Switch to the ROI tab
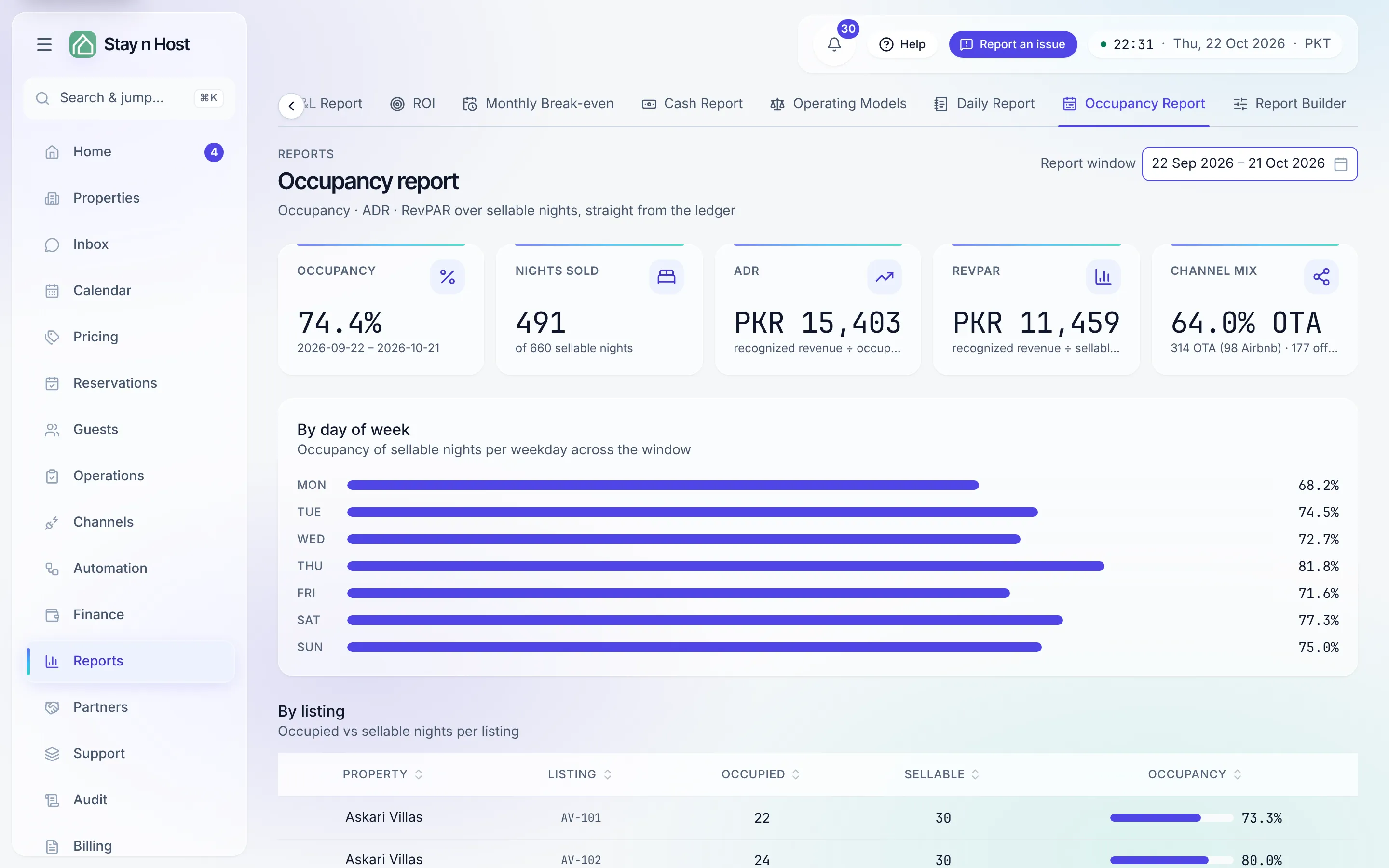 coord(413,104)
